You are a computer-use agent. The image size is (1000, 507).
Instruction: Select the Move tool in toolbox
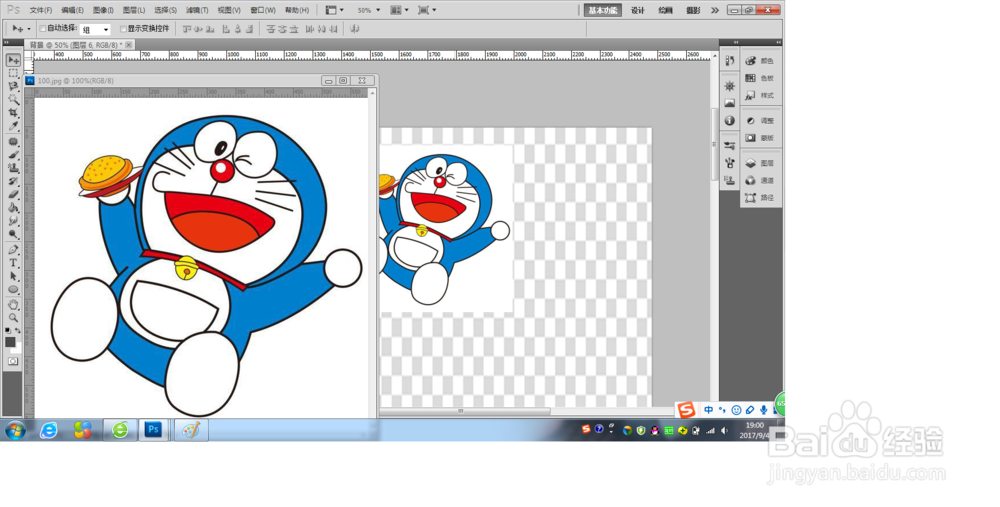pos(13,60)
